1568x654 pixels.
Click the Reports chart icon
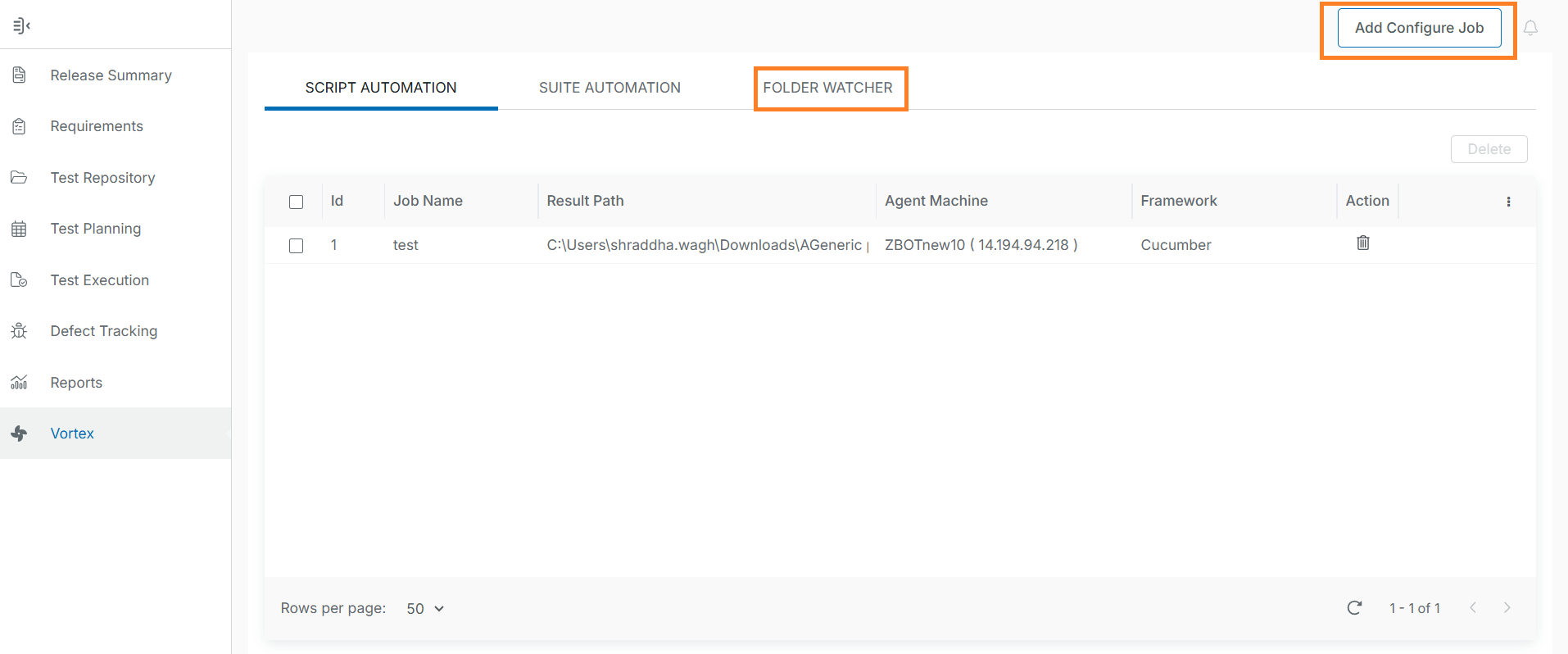[x=19, y=383]
